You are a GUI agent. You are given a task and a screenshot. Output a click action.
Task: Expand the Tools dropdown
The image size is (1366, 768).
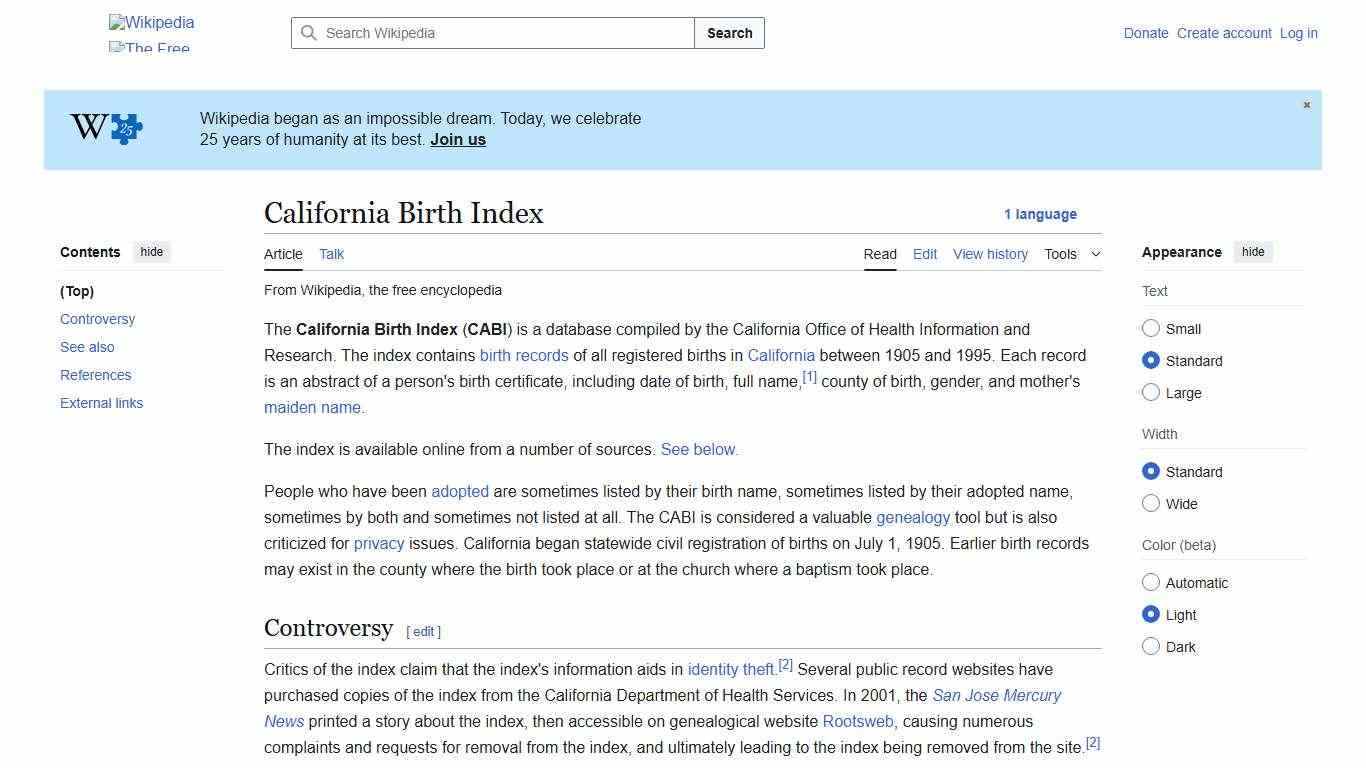coord(1072,254)
